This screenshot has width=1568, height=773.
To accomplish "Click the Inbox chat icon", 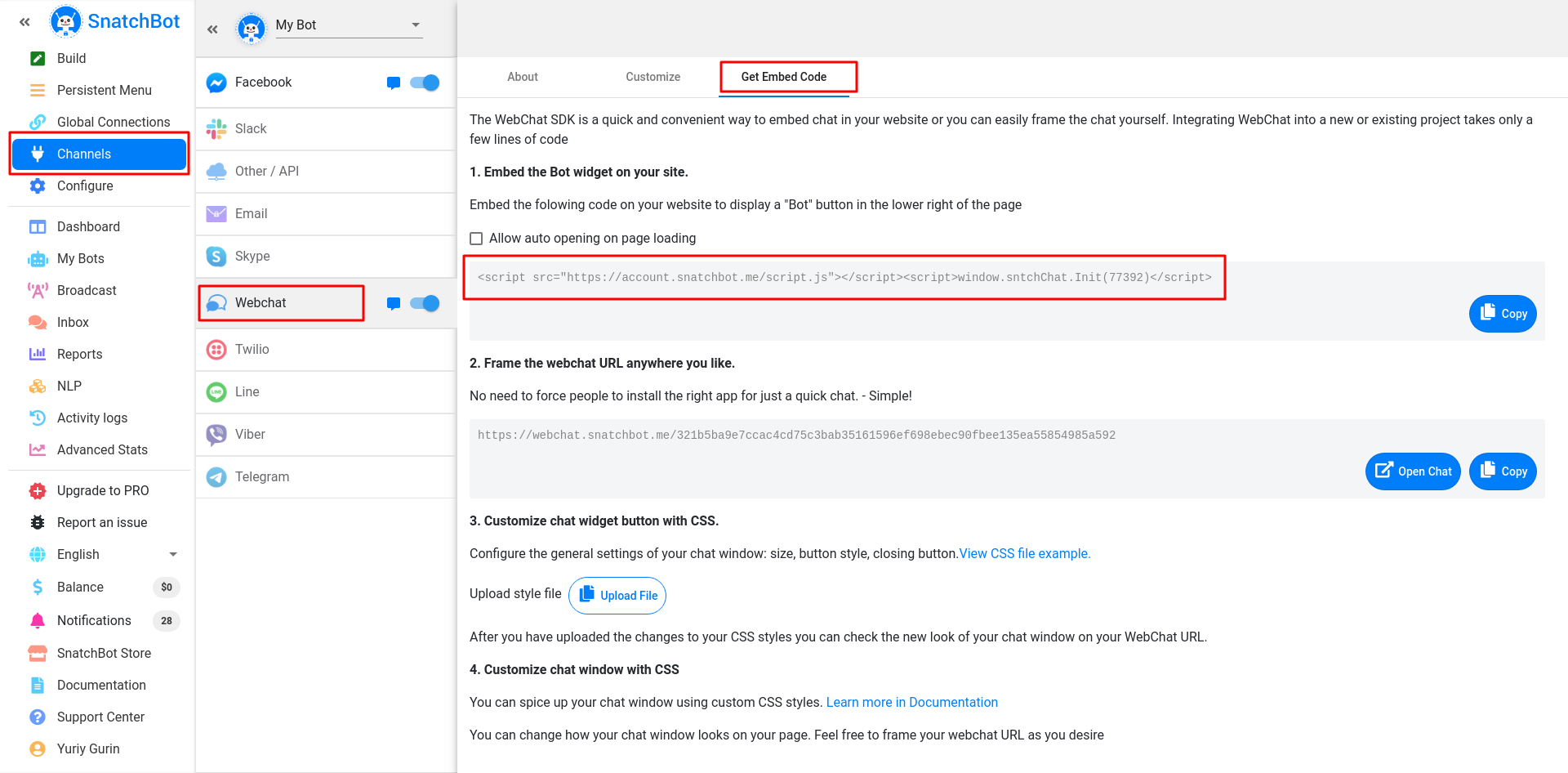I will 38,322.
